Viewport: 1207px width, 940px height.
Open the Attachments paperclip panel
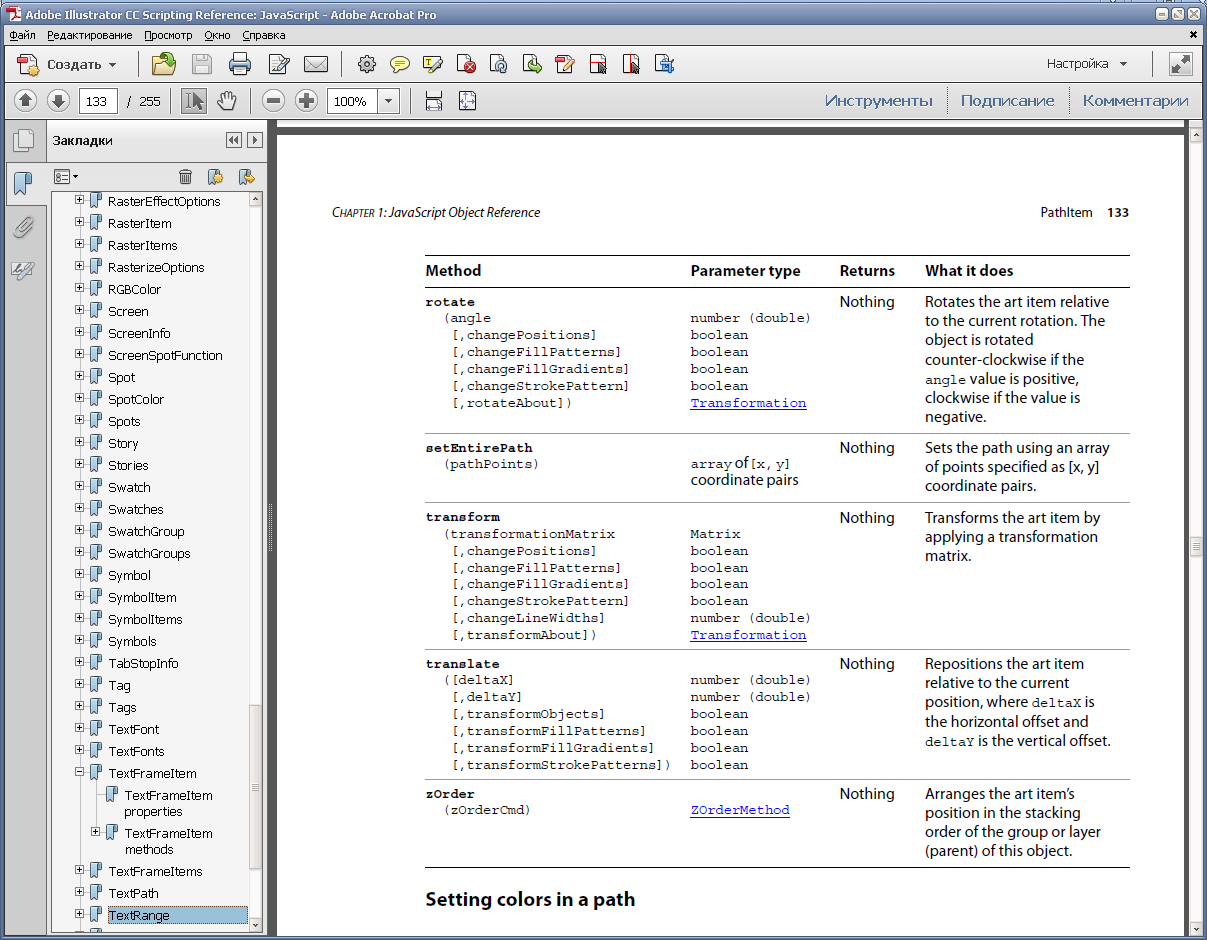tap(23, 227)
